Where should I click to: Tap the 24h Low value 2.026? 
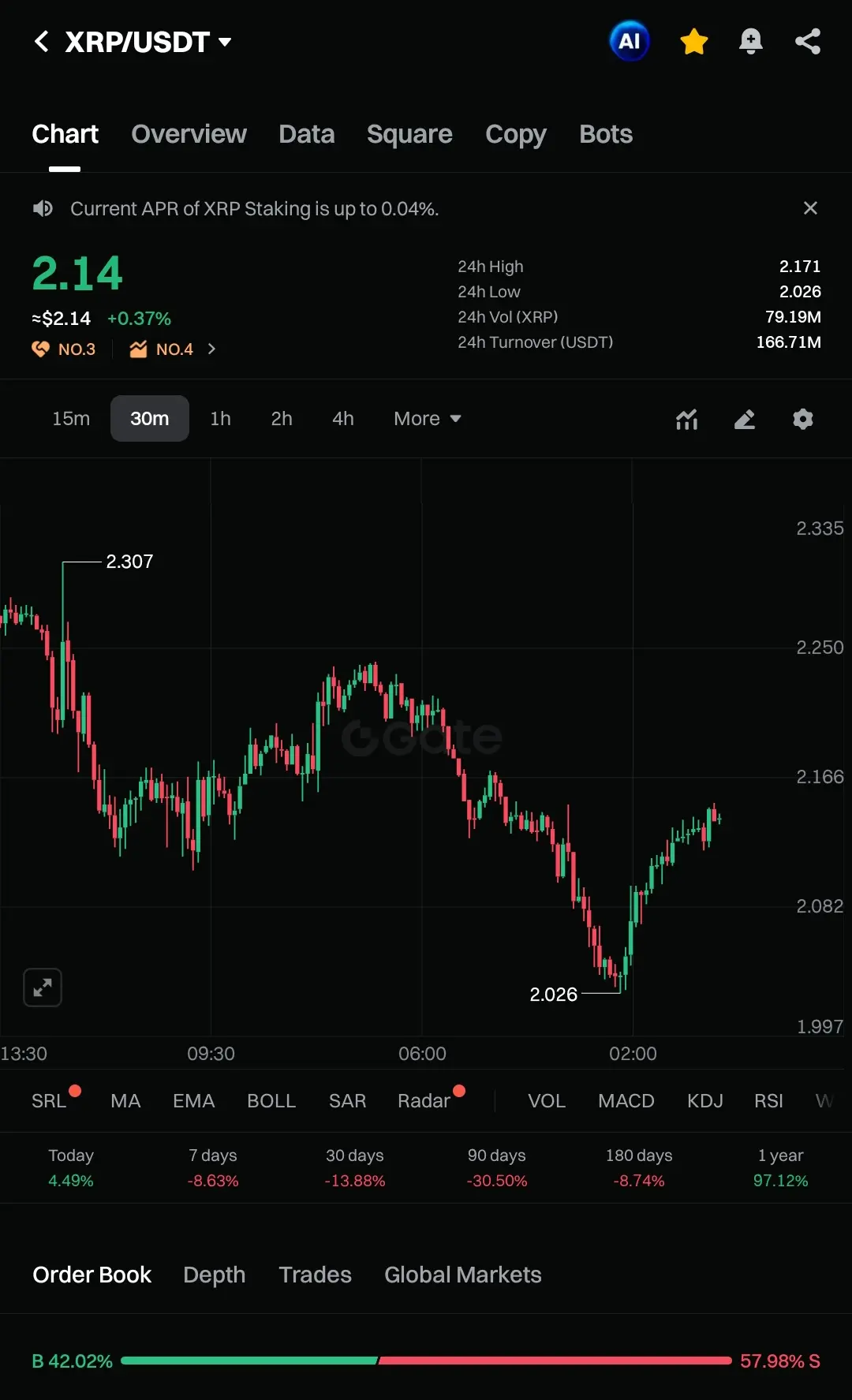[x=800, y=292]
